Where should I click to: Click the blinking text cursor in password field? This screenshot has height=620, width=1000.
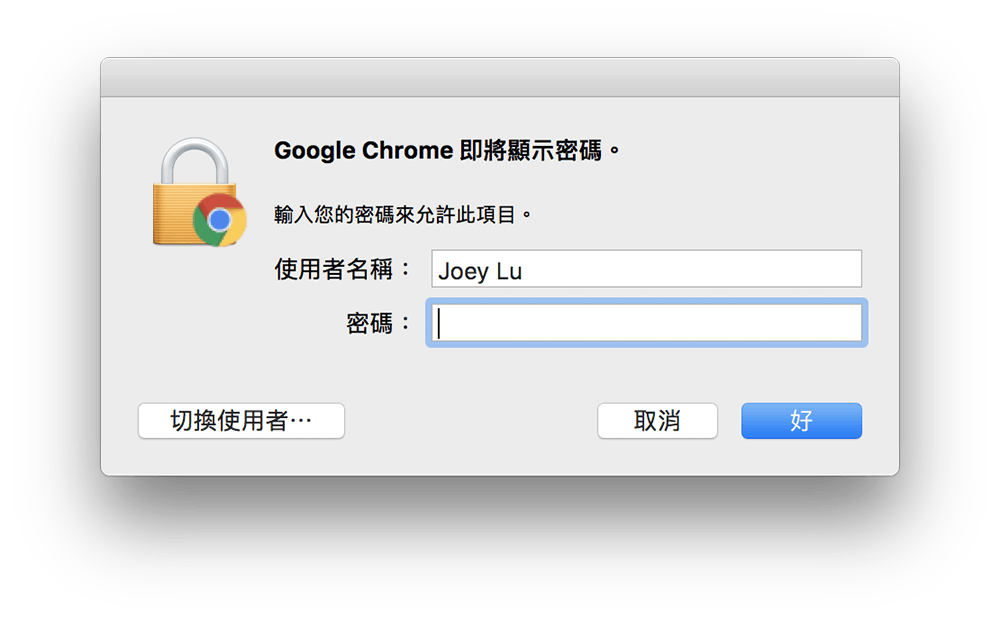click(x=439, y=323)
